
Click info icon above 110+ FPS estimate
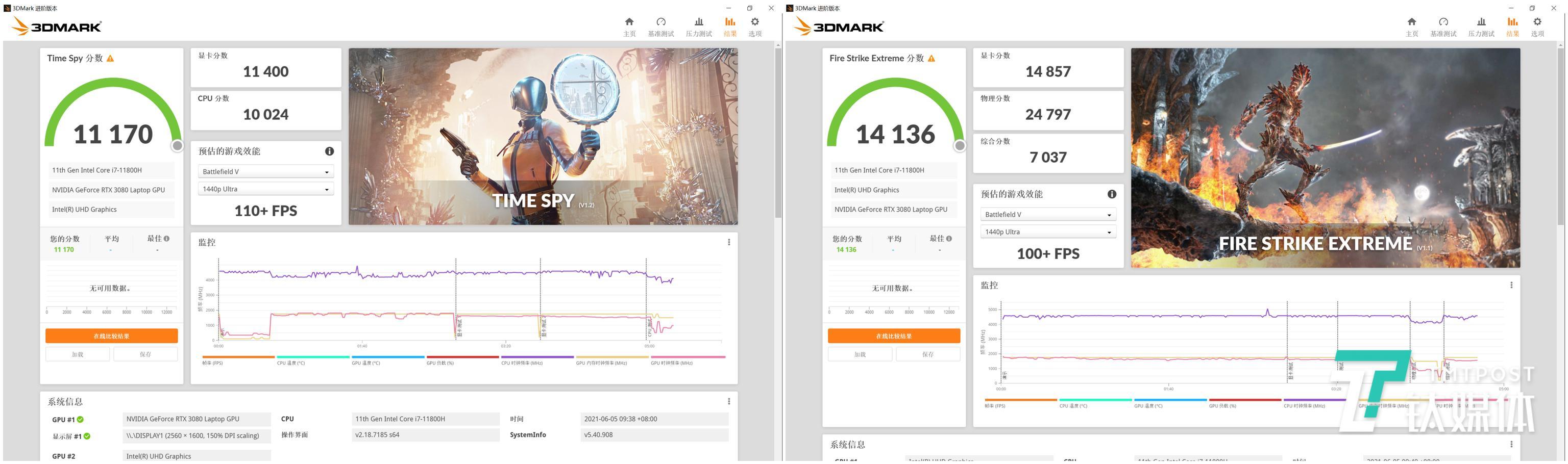click(x=329, y=151)
